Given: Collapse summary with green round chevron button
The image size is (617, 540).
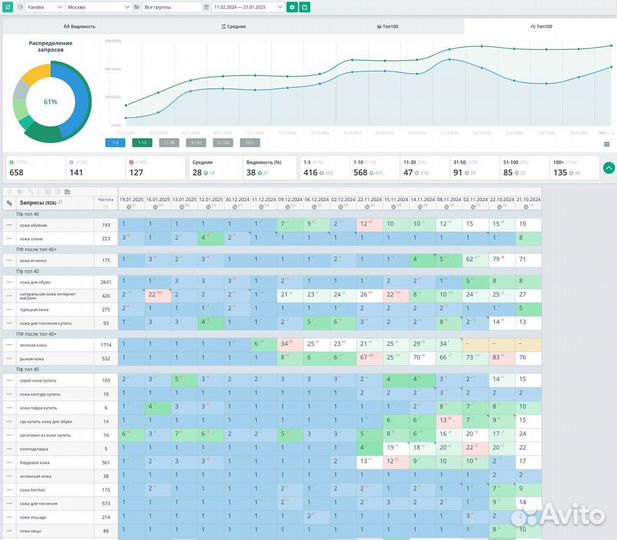Looking at the screenshot, I should tap(608, 168).
